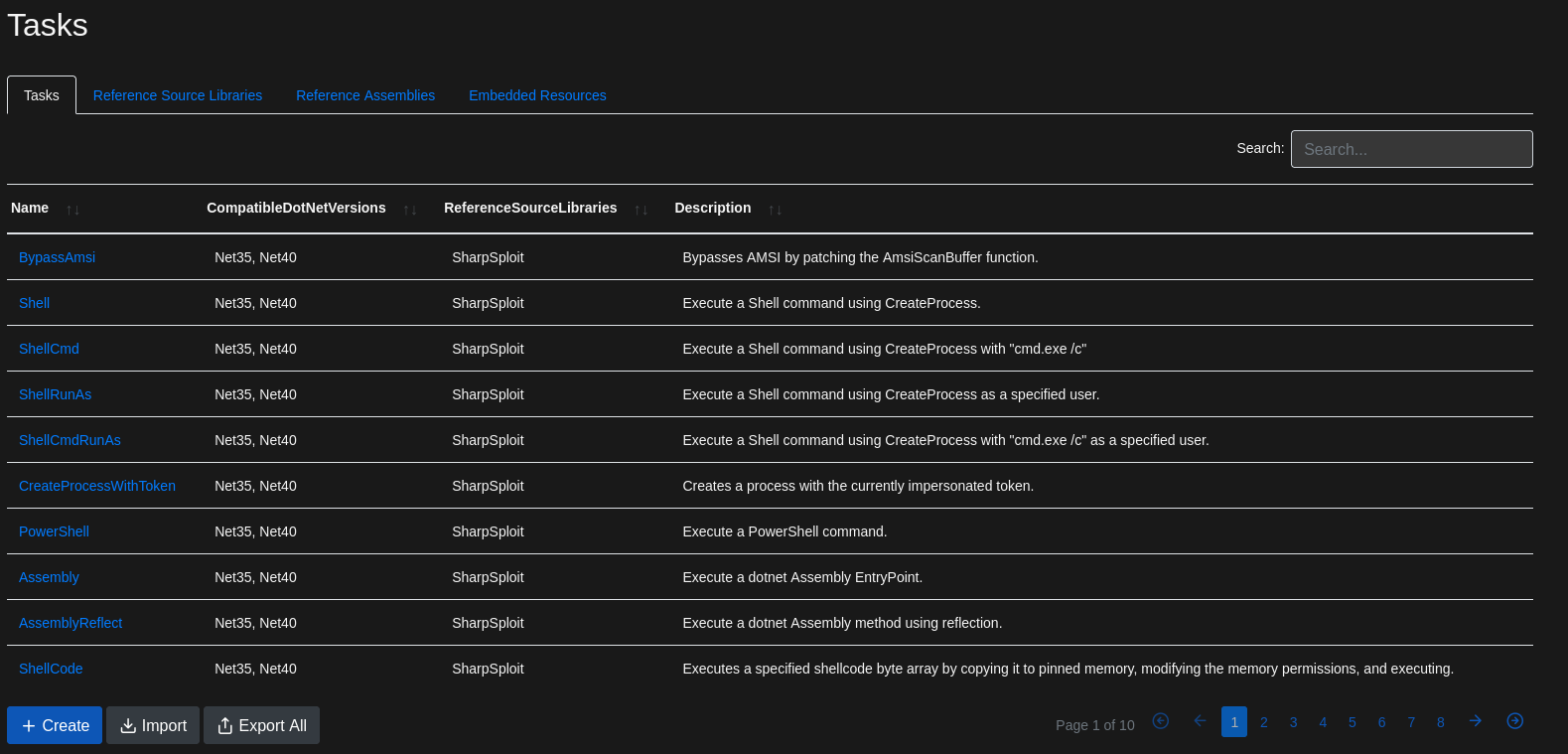Sort by CompatibleDotNetVersions column arrows
Image resolution: width=1568 pixels, height=754 pixels.
[x=409, y=210]
